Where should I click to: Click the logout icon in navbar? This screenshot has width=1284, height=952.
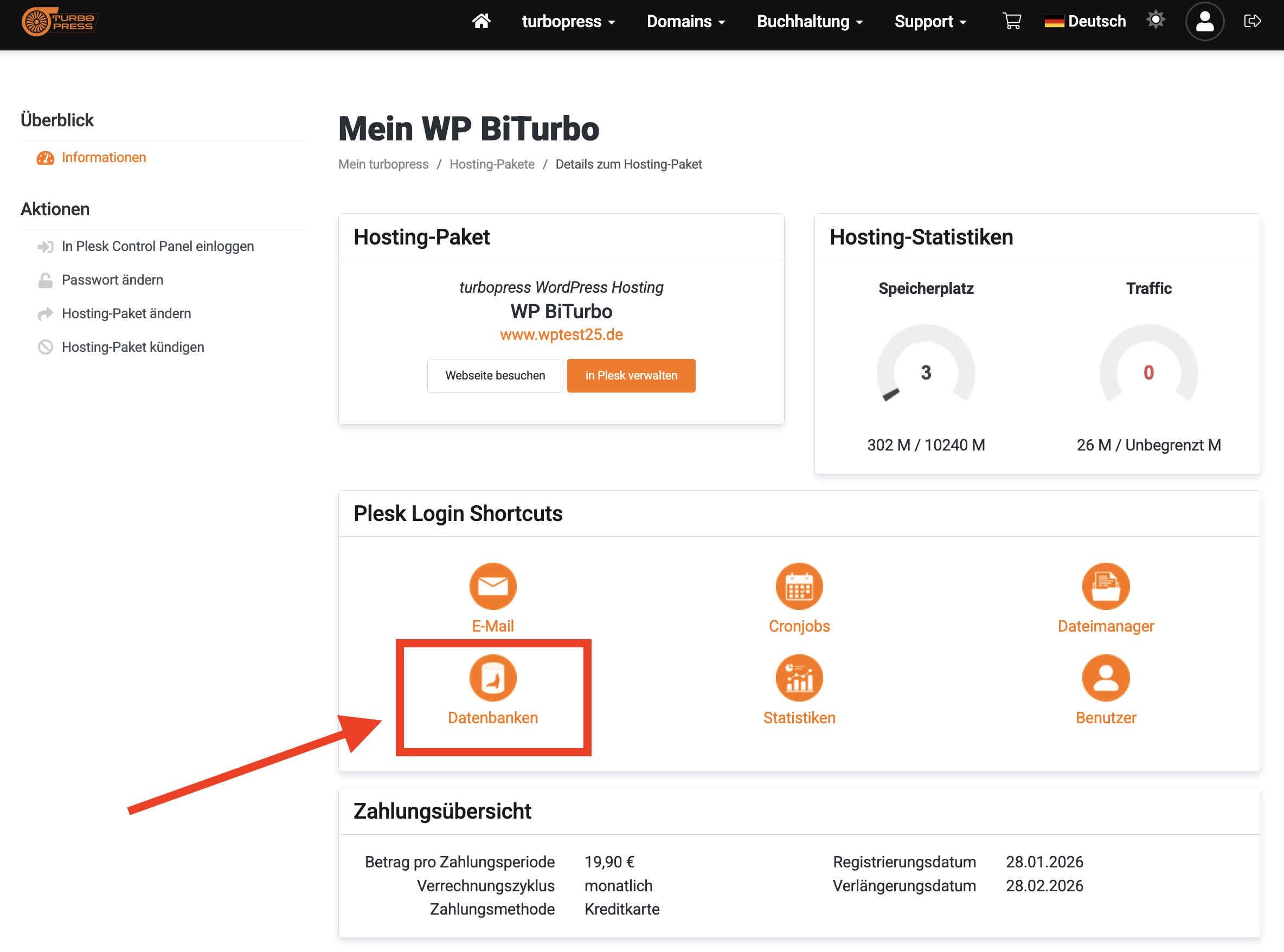[1251, 21]
